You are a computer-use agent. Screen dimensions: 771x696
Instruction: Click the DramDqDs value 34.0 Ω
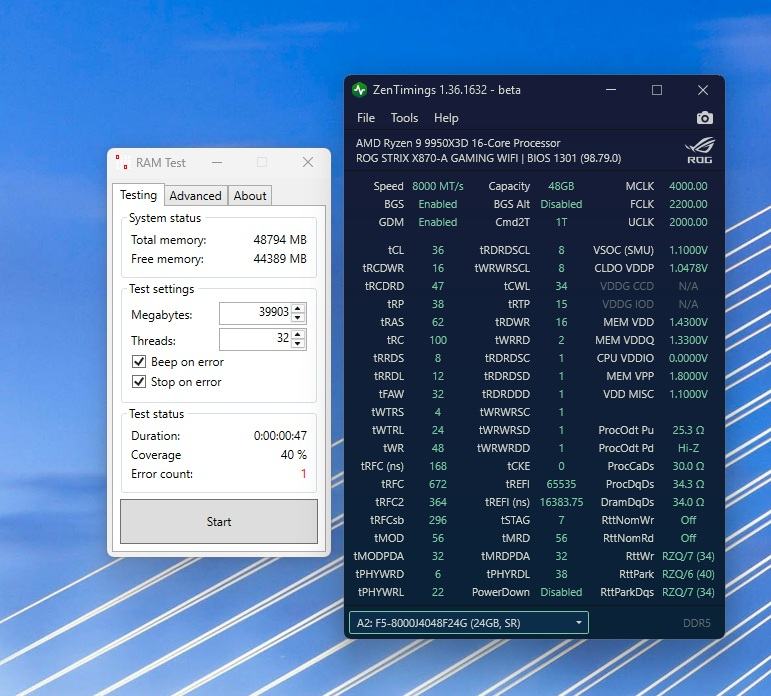688,502
